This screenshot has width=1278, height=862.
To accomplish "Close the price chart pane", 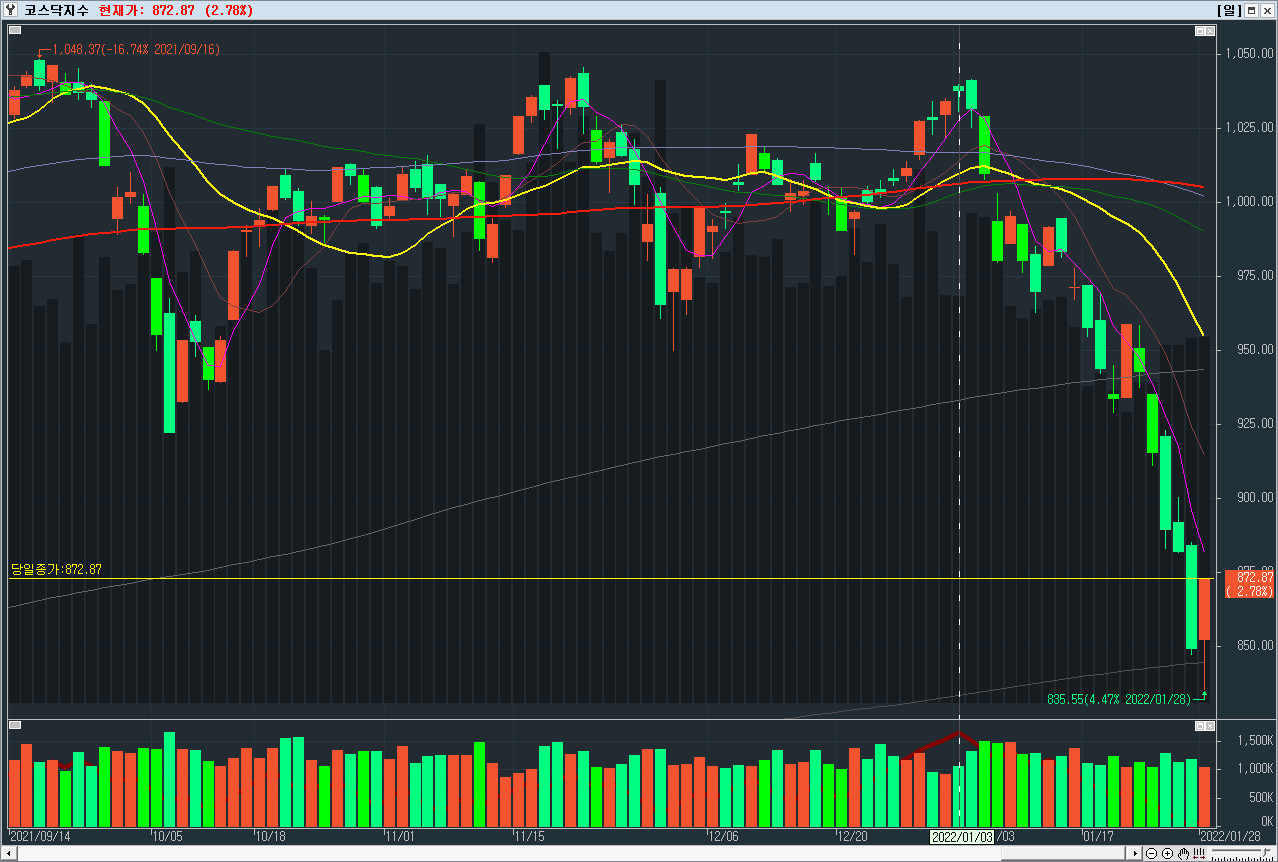I will [x=1210, y=31].
